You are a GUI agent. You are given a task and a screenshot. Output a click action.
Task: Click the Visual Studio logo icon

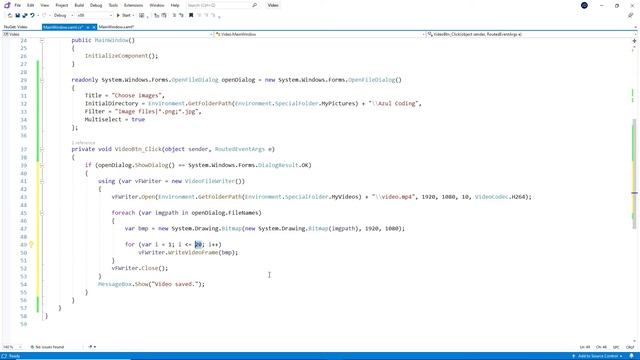[7, 5]
